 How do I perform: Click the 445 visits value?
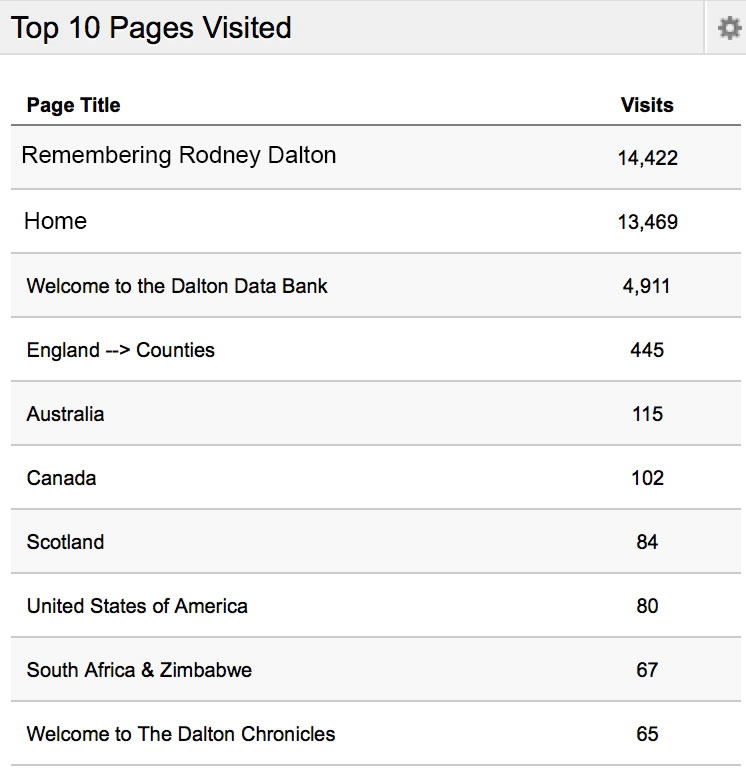pyautogui.click(x=647, y=350)
